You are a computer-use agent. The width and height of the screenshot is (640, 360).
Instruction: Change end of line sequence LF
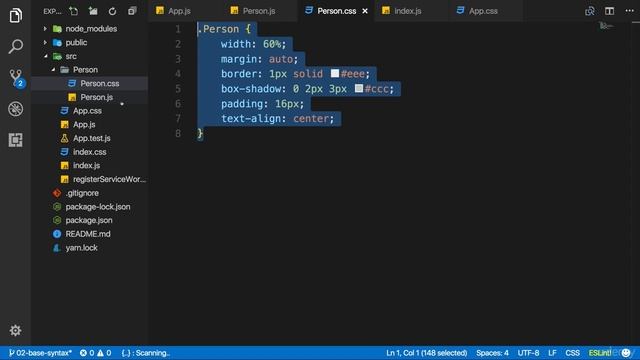point(552,353)
